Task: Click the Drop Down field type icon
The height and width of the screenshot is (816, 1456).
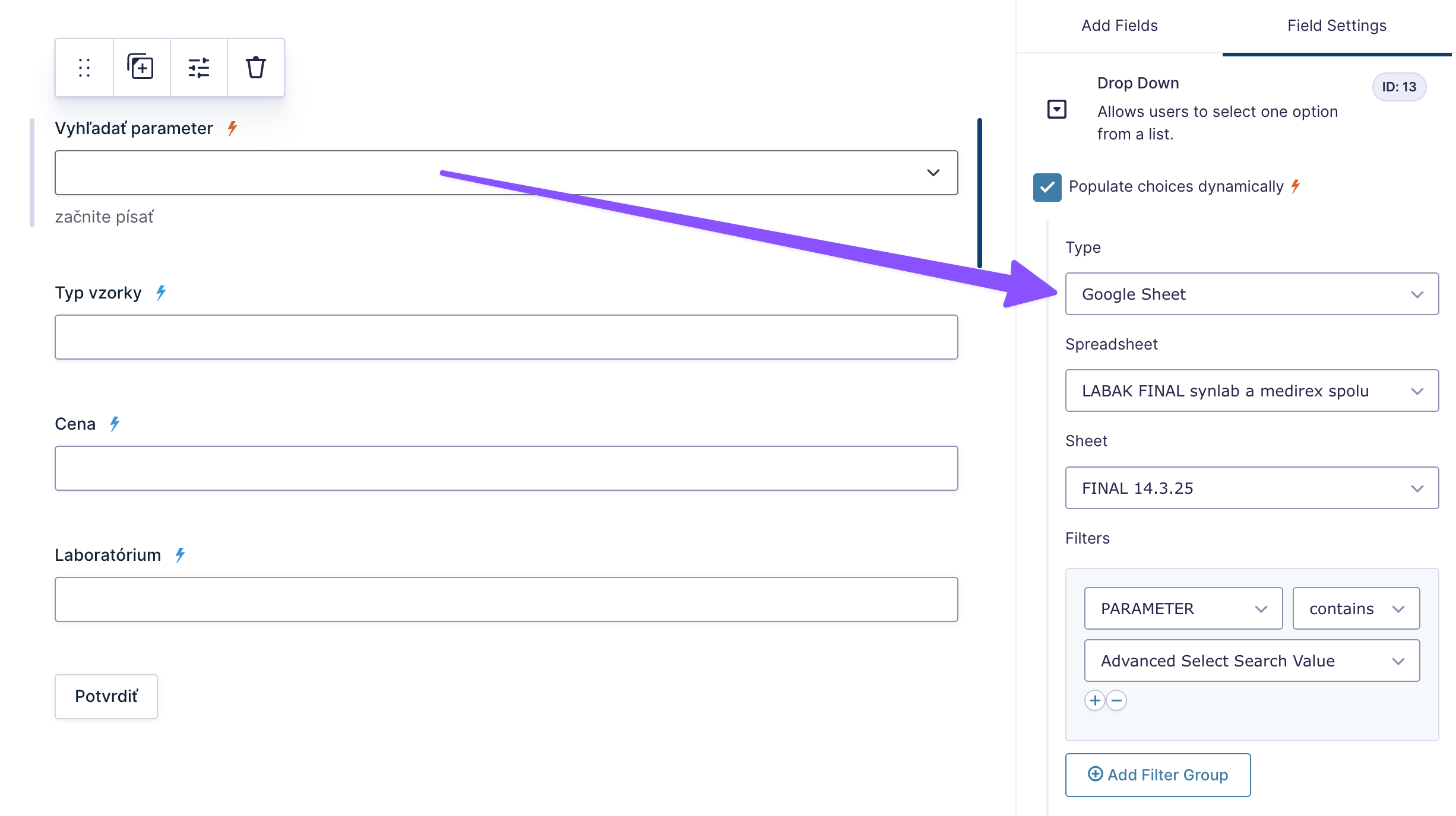Action: [1056, 109]
